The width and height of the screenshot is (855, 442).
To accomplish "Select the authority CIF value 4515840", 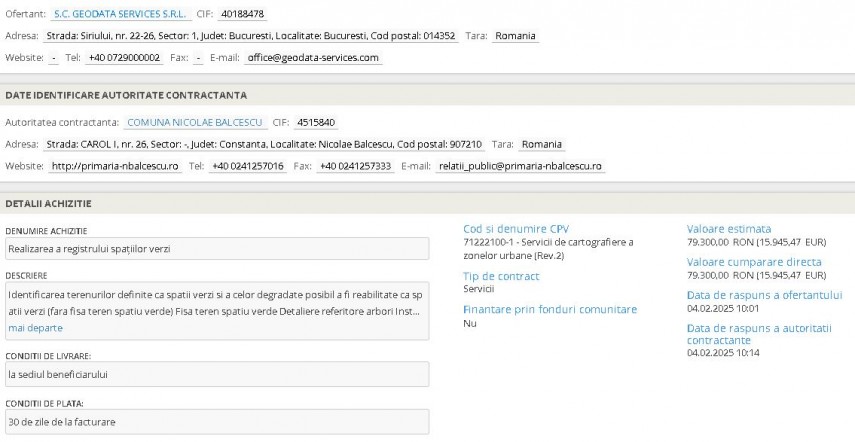I will click(316, 123).
